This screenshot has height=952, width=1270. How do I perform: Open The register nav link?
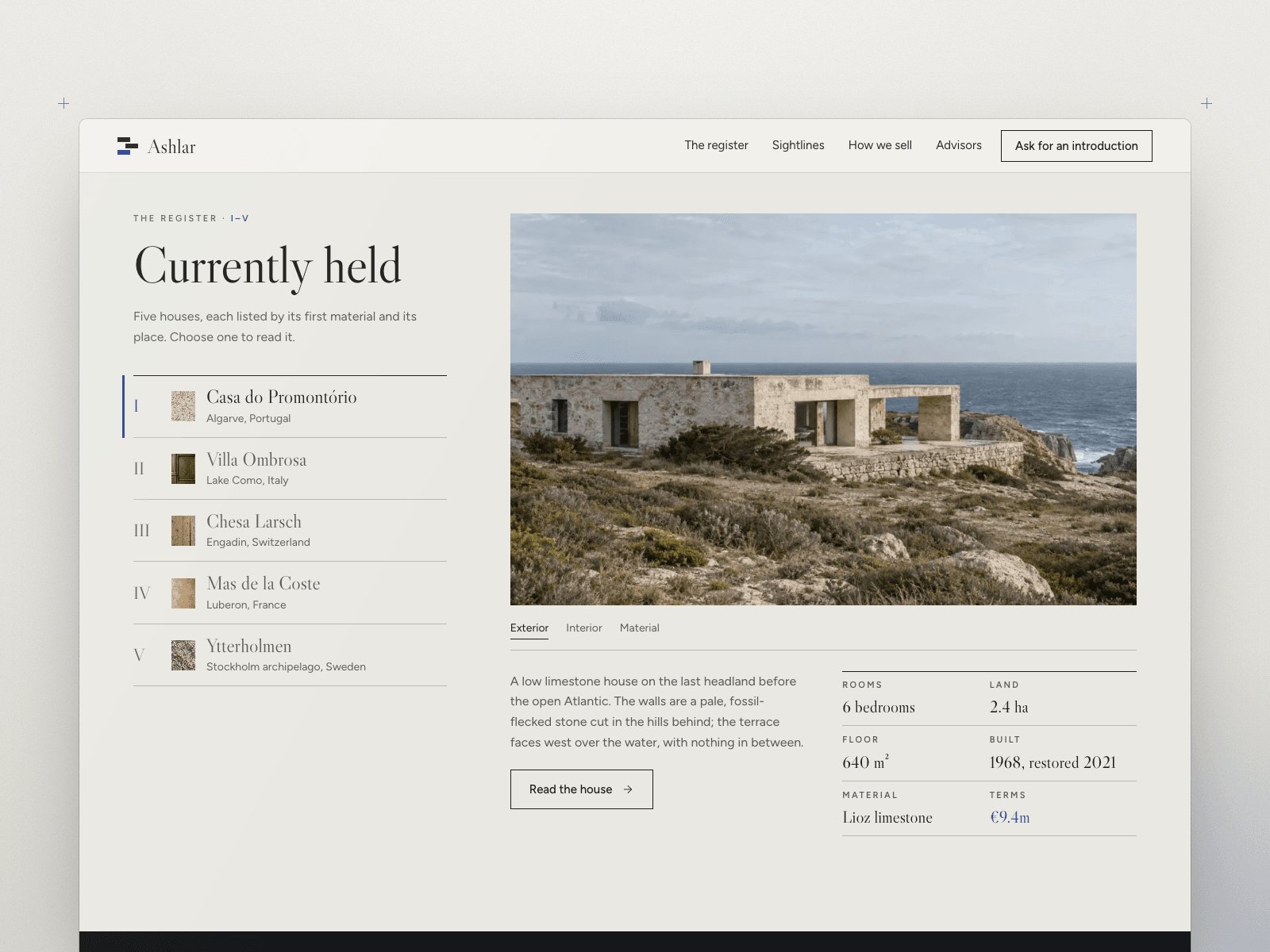[716, 145]
